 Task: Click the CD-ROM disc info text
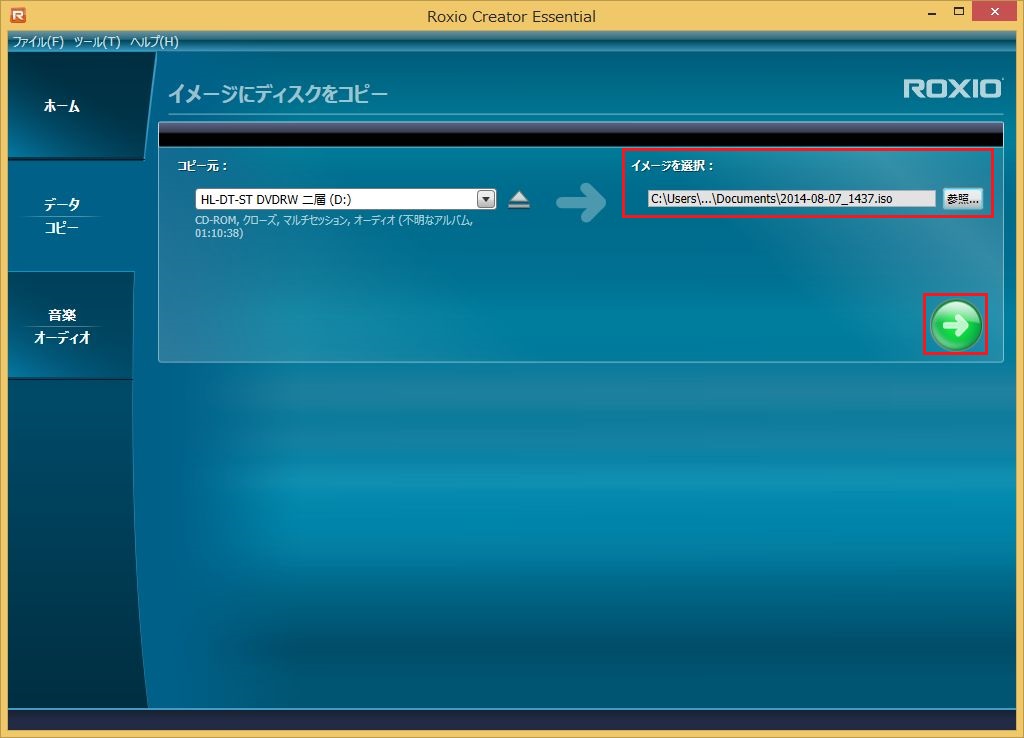[333, 226]
